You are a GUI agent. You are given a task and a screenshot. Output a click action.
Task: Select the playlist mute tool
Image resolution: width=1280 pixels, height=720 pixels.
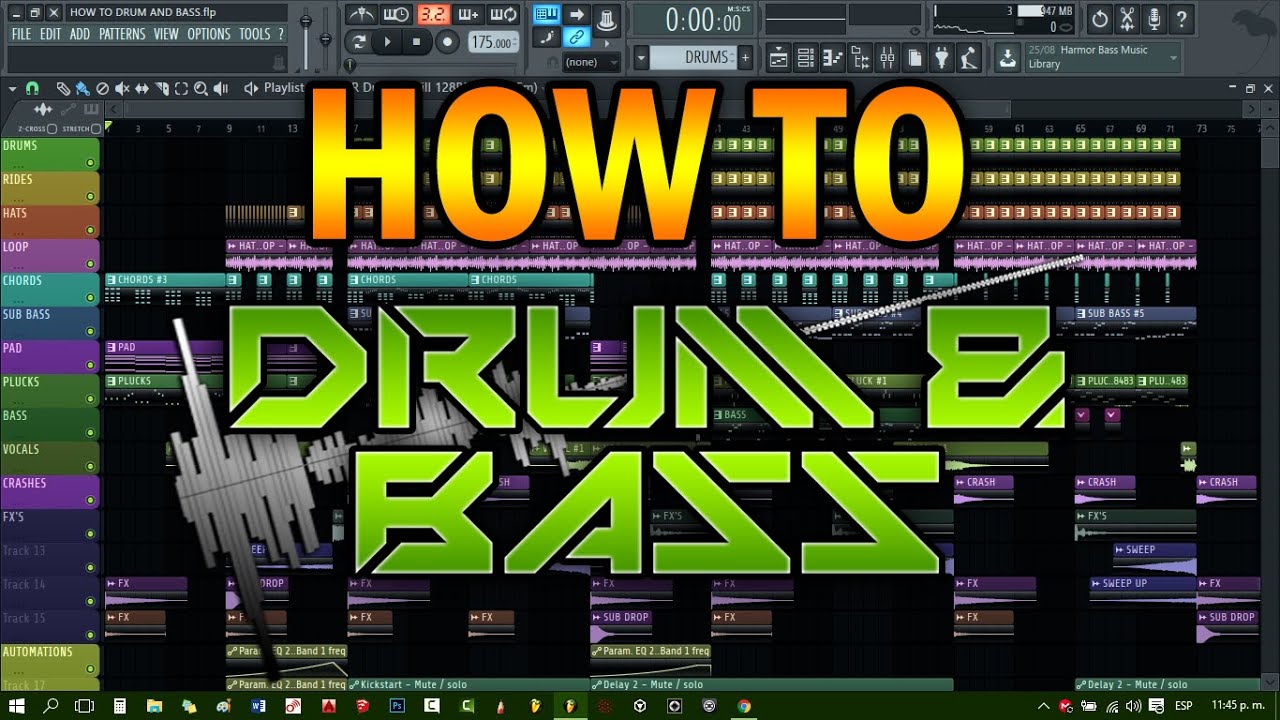point(121,88)
